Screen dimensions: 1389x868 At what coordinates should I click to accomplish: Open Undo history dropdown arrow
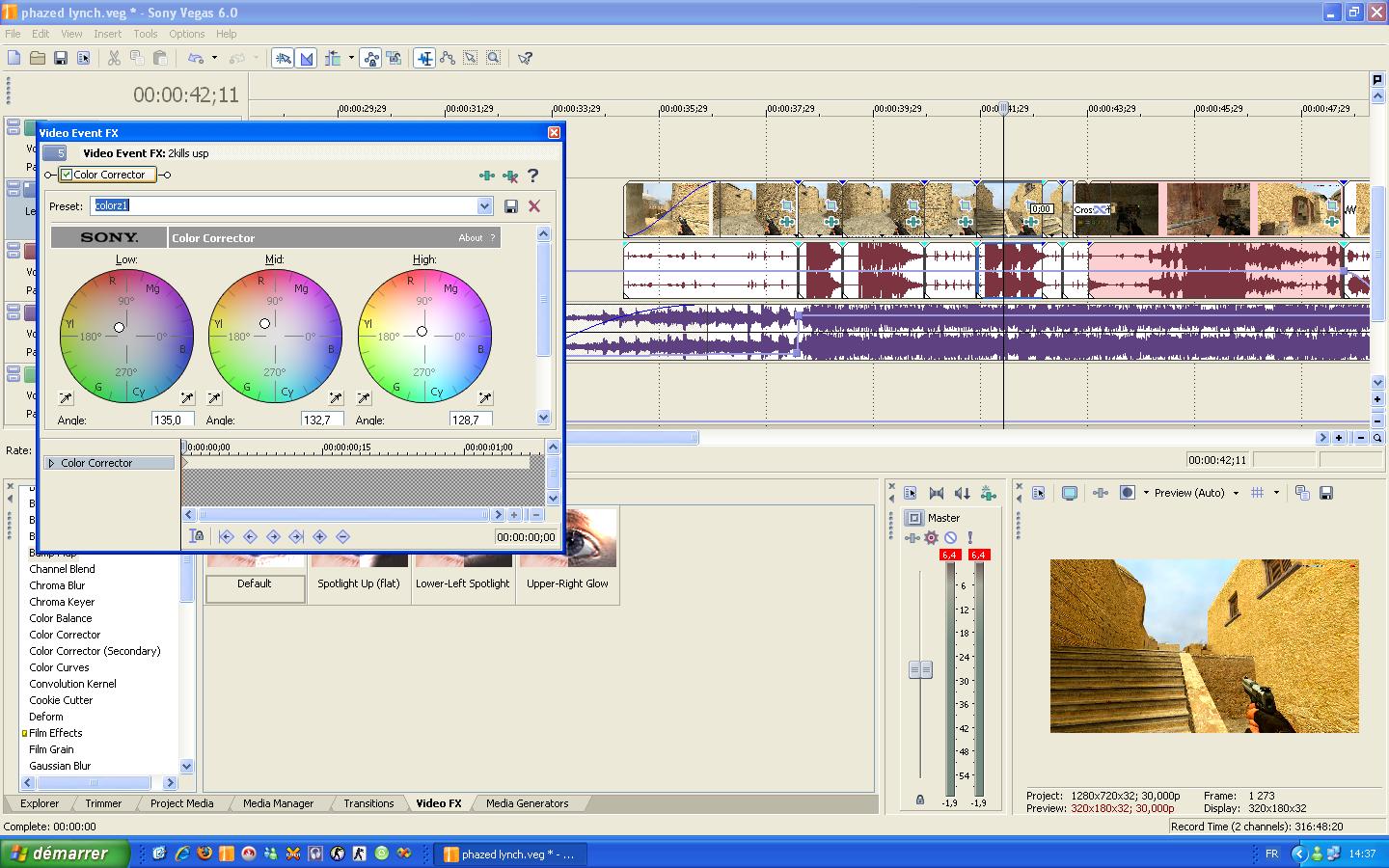[x=214, y=58]
